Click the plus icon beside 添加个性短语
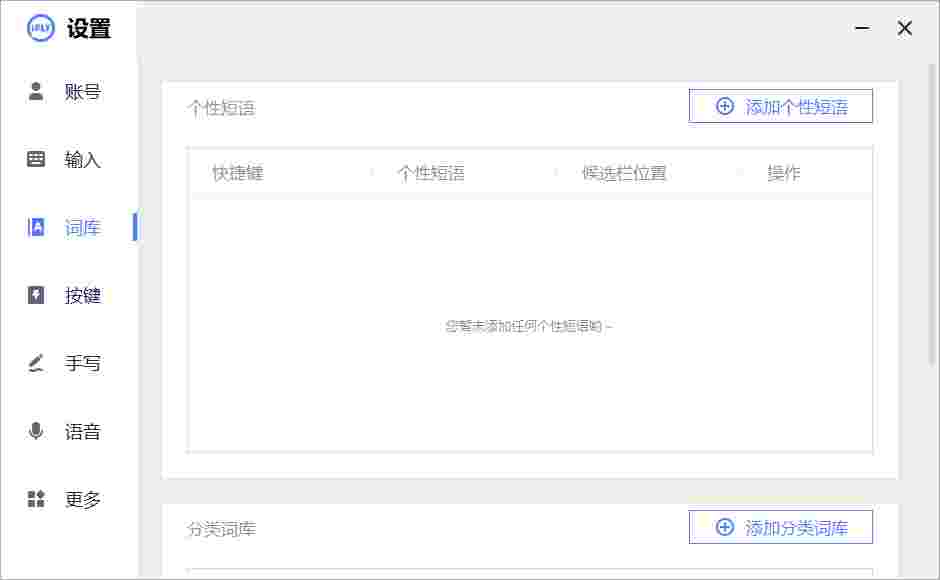The height and width of the screenshot is (580, 940). 725,106
